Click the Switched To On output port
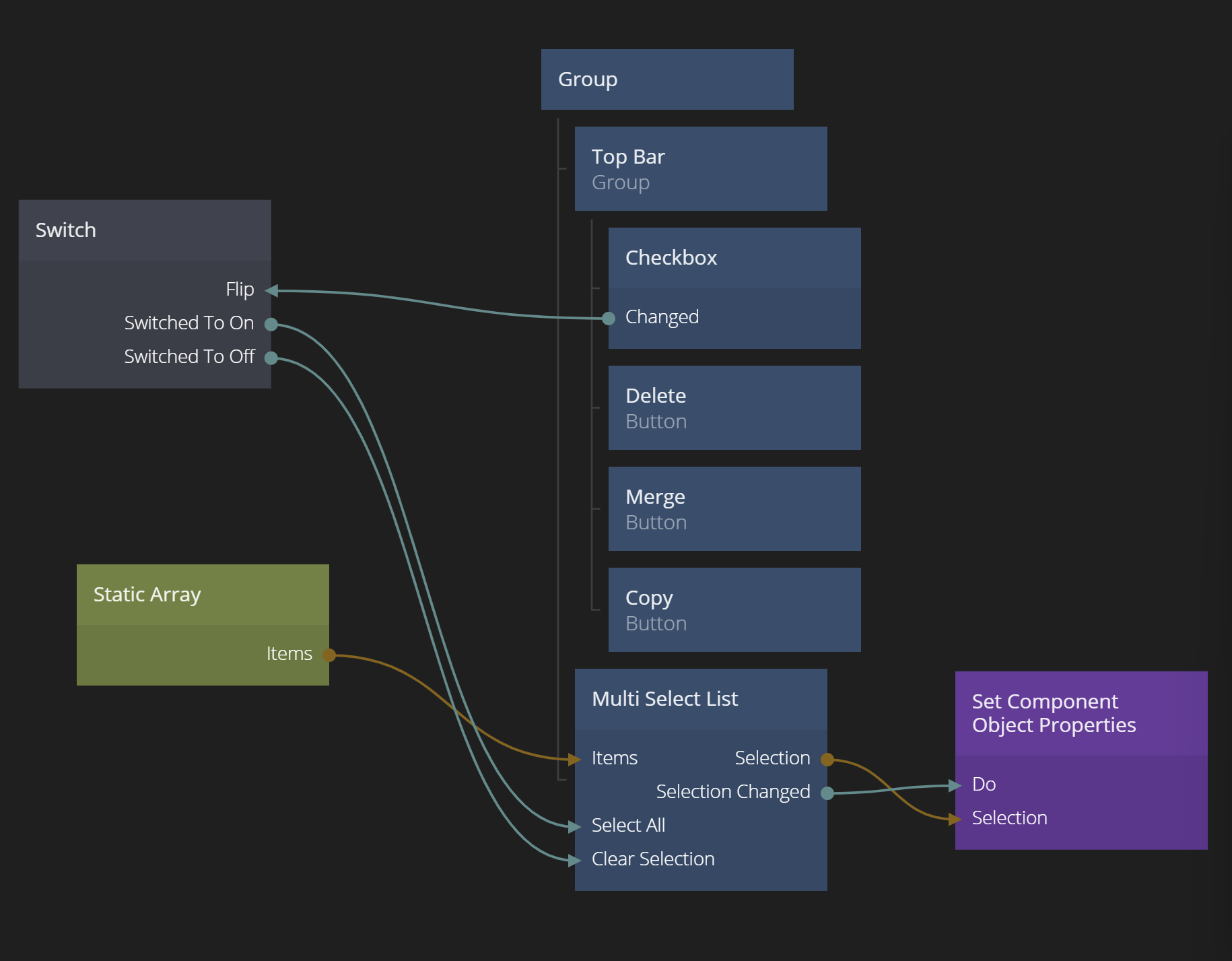Image resolution: width=1232 pixels, height=961 pixels. coord(271,325)
